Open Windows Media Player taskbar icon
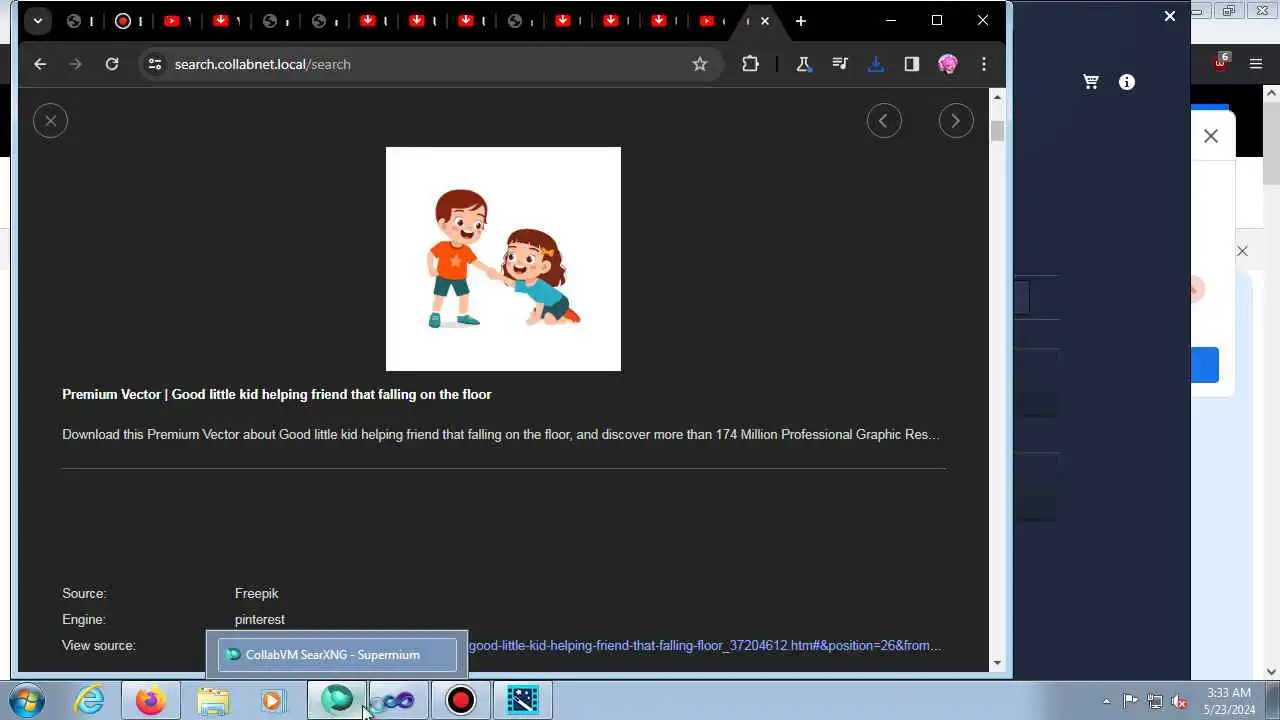Screen dimensions: 1280x720 click(273, 700)
